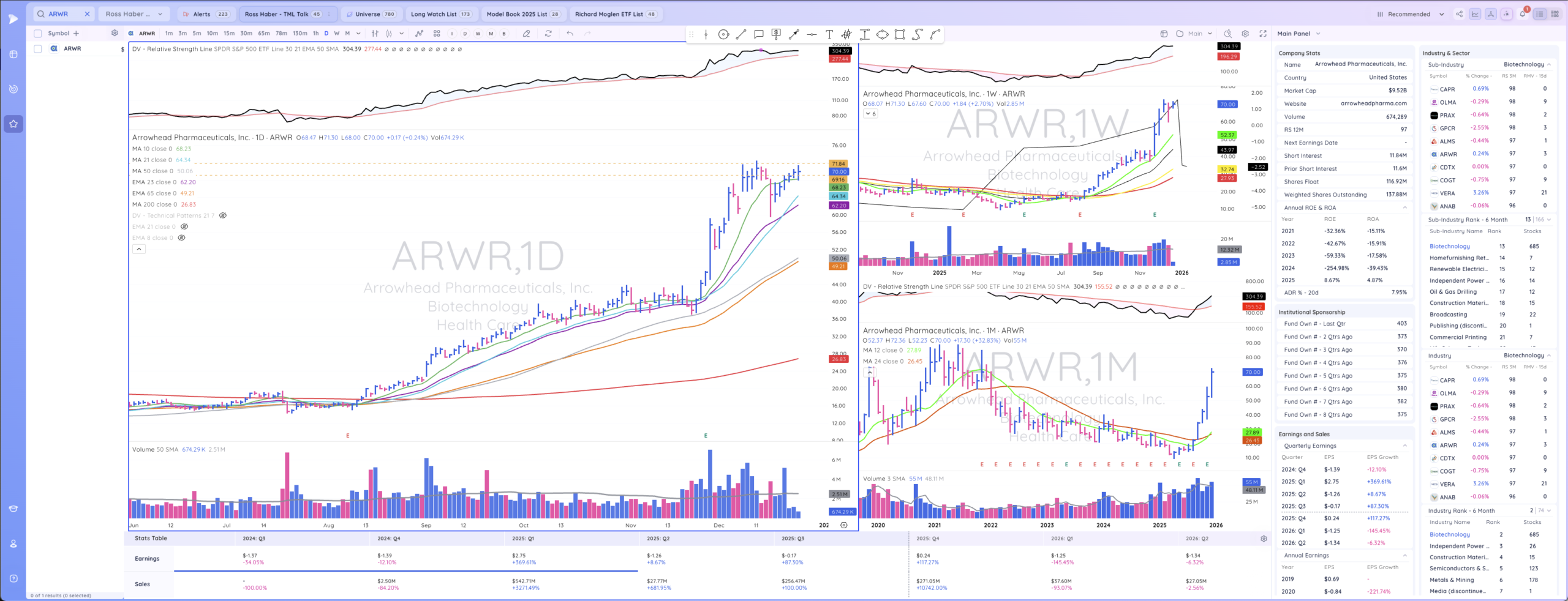Select the text annotation drawing tool

[829, 34]
